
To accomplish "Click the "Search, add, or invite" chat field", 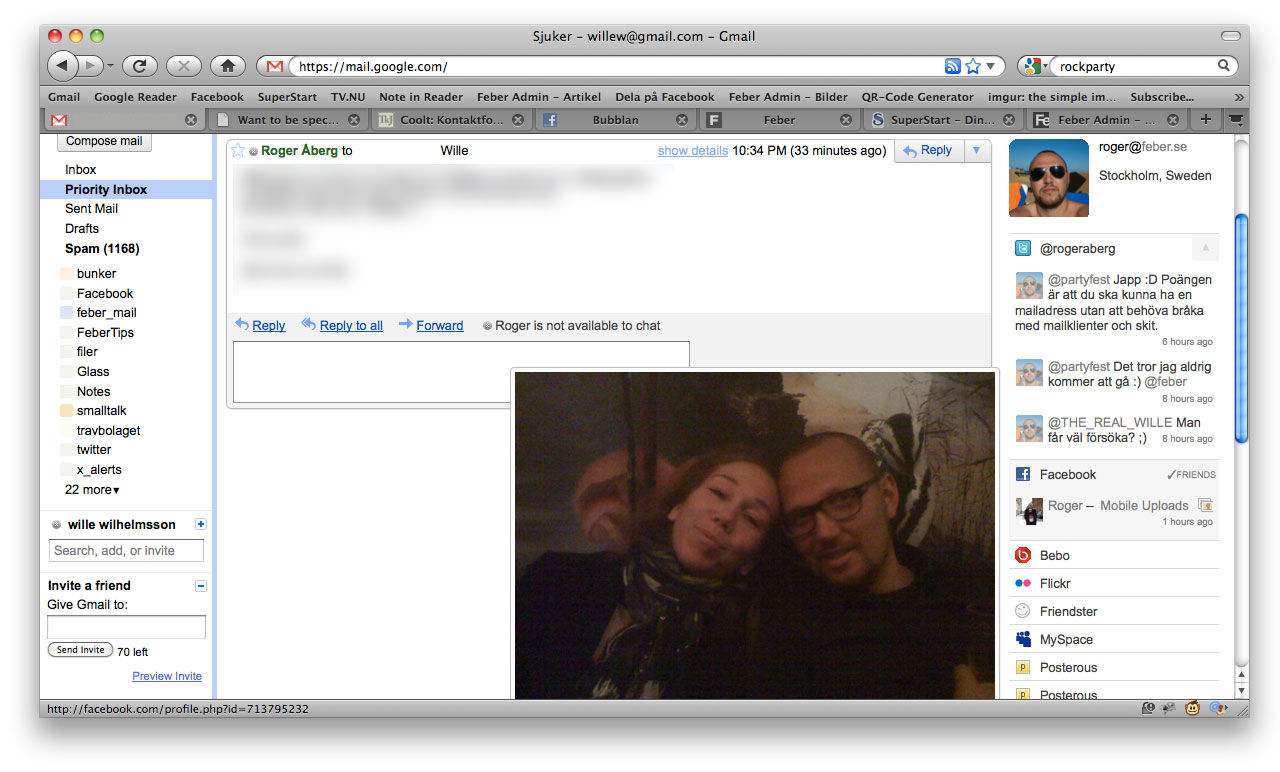I will click(x=126, y=550).
